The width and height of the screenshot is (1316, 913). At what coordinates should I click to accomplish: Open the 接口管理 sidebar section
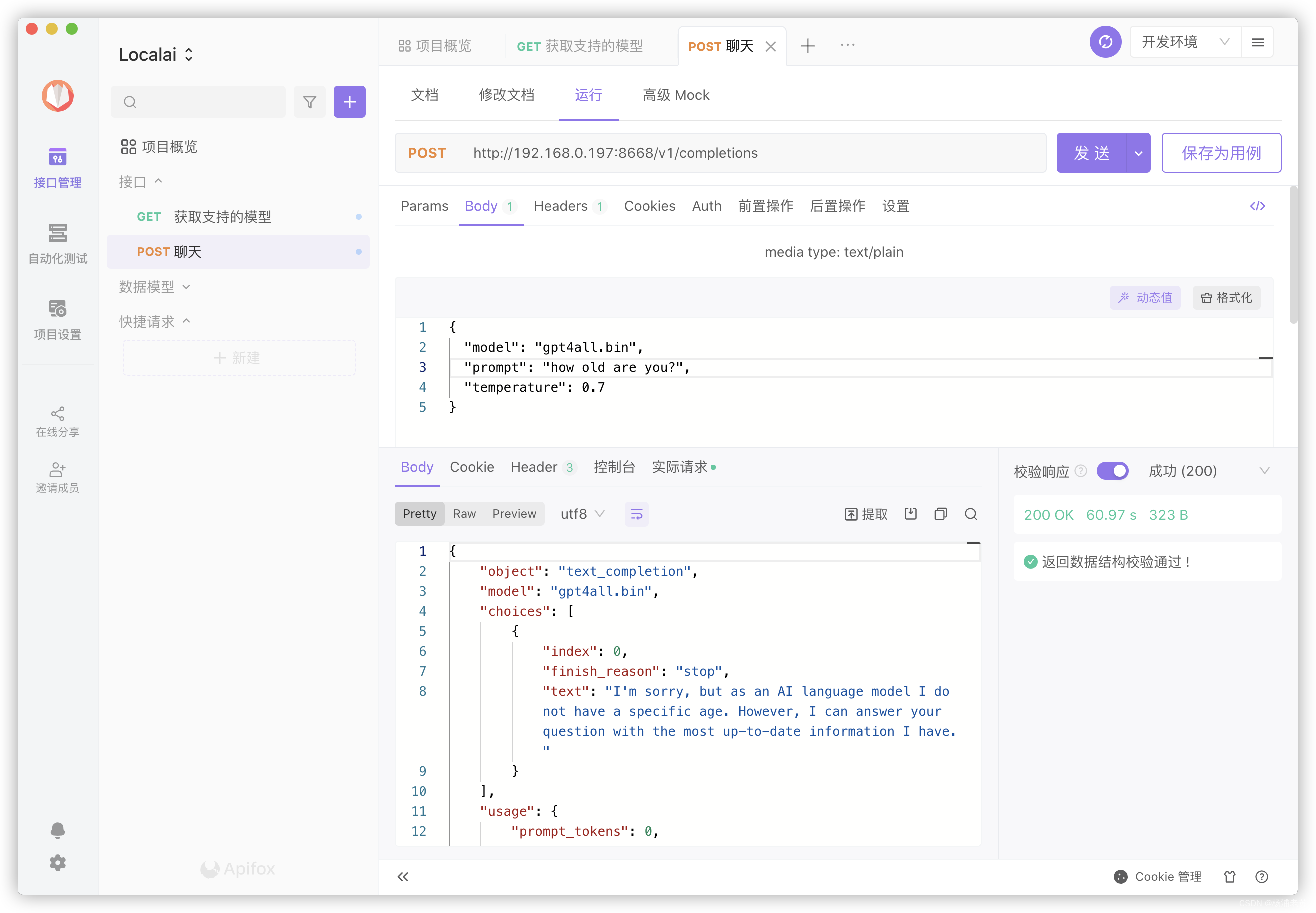pos(58,168)
